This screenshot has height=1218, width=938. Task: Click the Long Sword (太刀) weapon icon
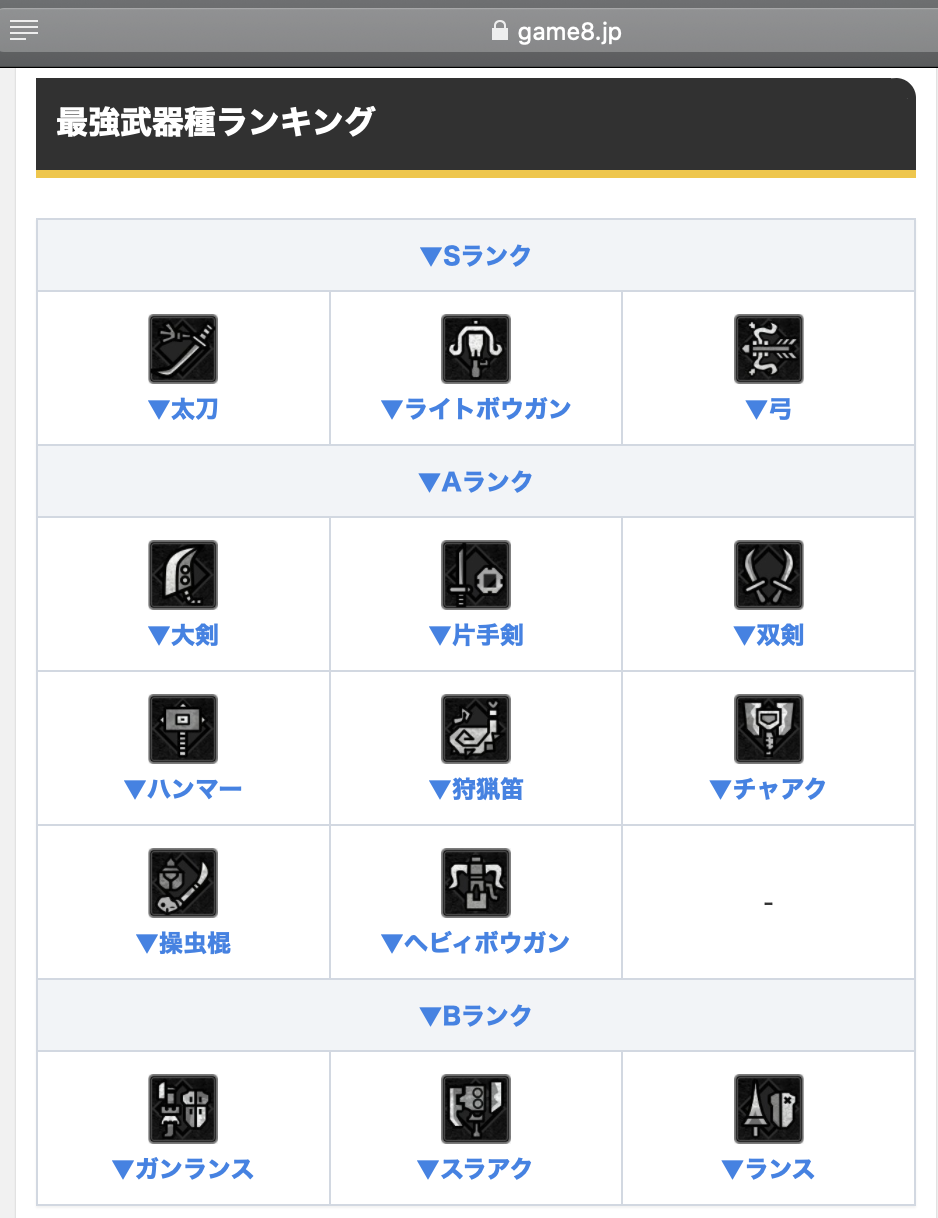(x=183, y=349)
